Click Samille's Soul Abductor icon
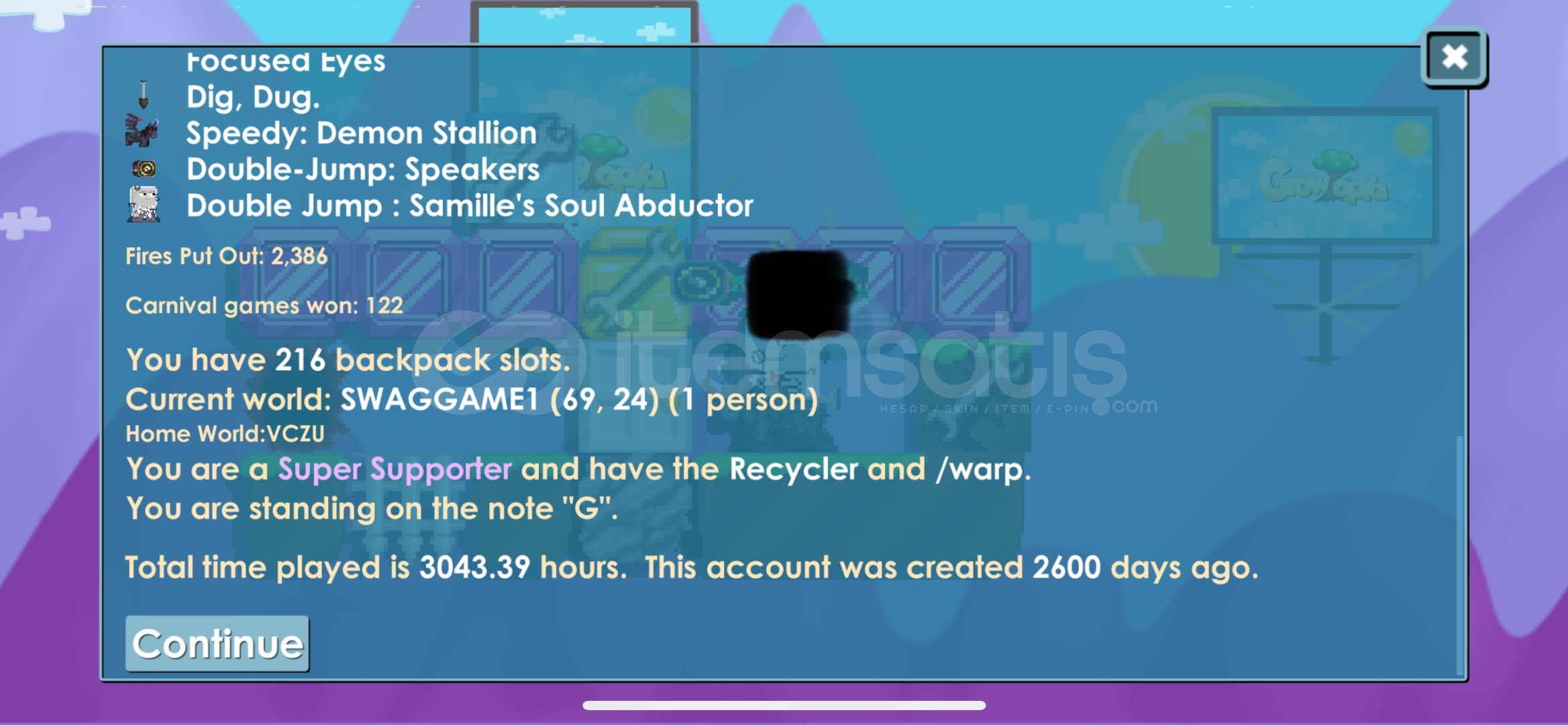 [144, 204]
